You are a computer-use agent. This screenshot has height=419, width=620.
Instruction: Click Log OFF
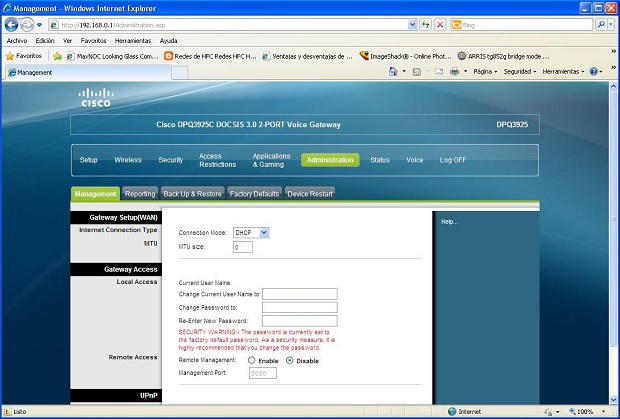pyautogui.click(x=453, y=160)
